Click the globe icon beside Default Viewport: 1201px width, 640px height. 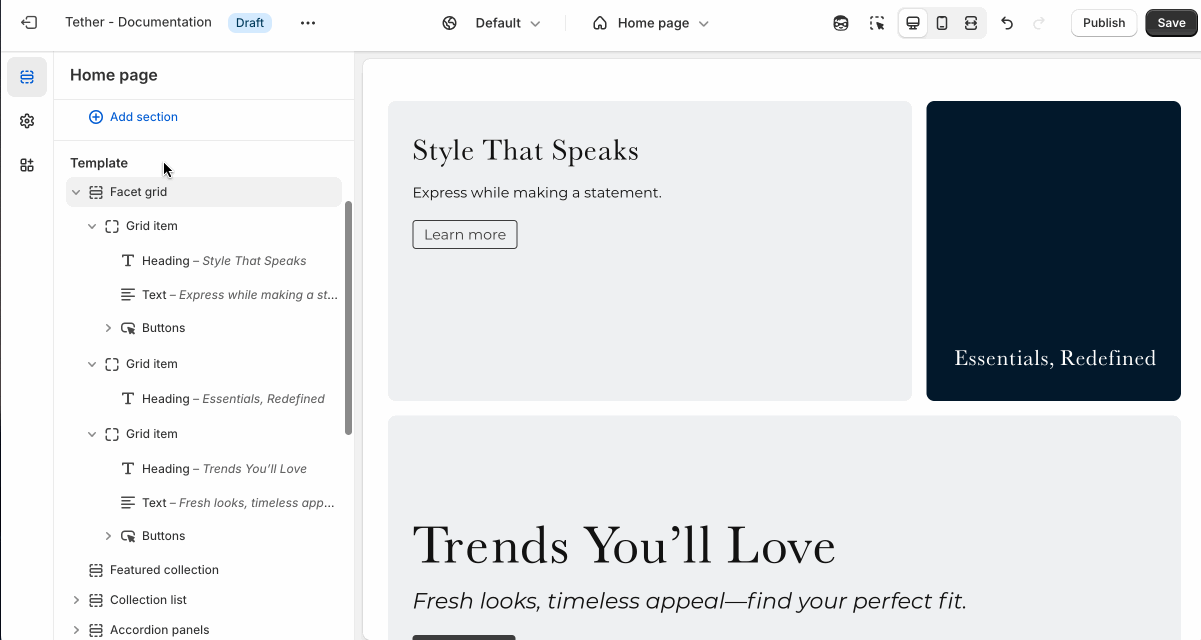450,23
